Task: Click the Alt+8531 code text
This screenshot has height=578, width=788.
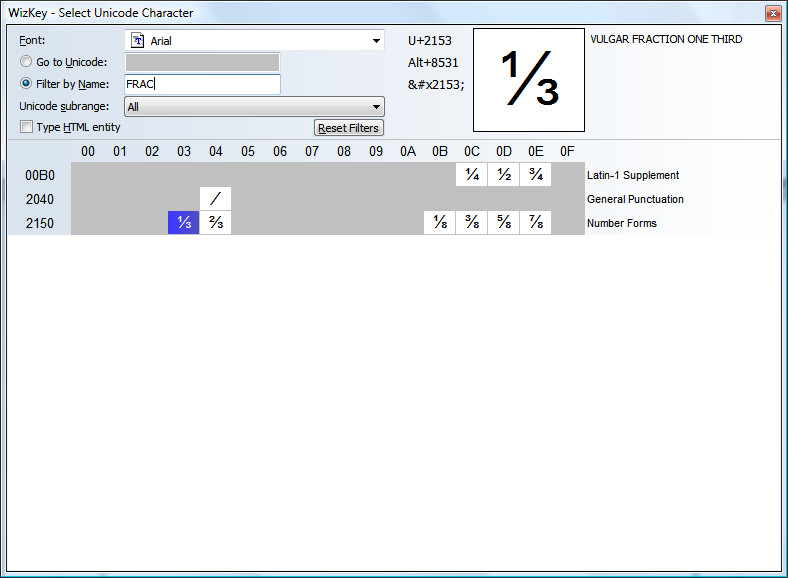Action: click(433, 63)
